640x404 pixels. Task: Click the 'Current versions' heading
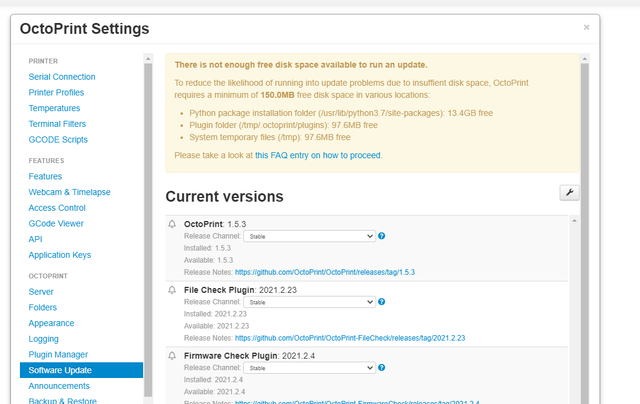[224, 197]
